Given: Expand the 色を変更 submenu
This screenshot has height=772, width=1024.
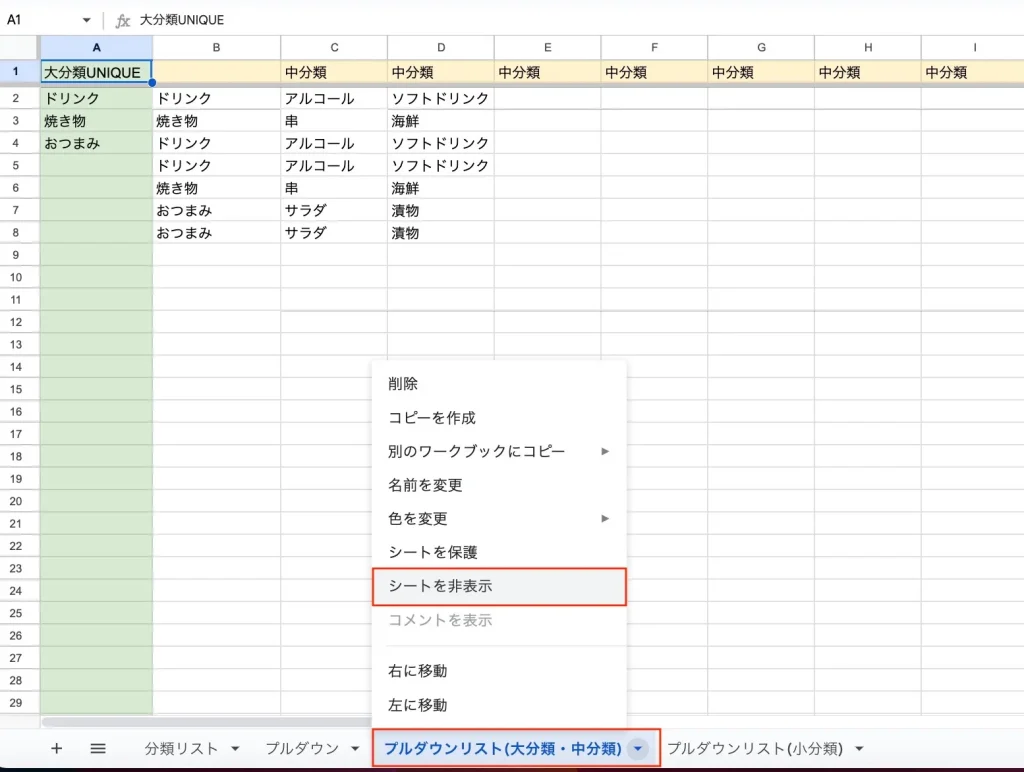Looking at the screenshot, I should [x=605, y=519].
